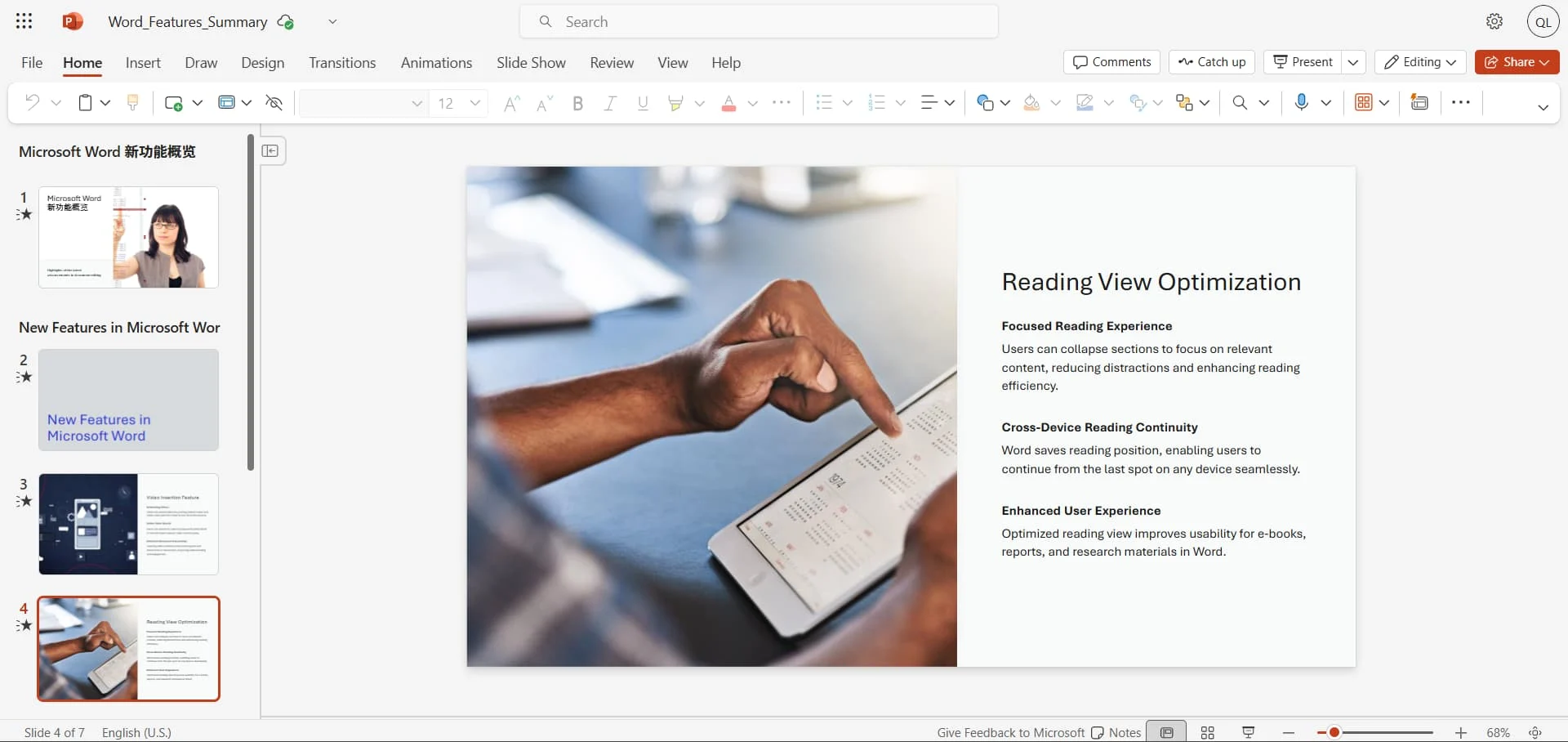1568x742 pixels.
Task: Click the Comments button
Action: pos(1111,62)
